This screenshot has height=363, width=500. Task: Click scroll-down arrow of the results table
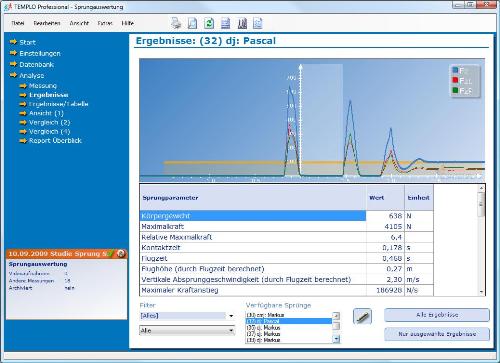[x=481, y=292]
